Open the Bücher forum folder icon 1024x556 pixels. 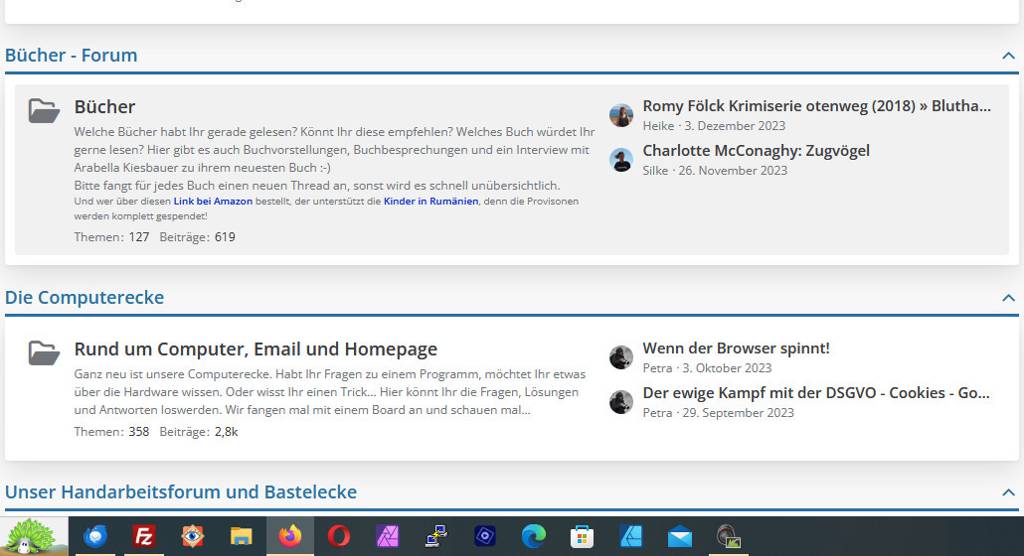44,110
